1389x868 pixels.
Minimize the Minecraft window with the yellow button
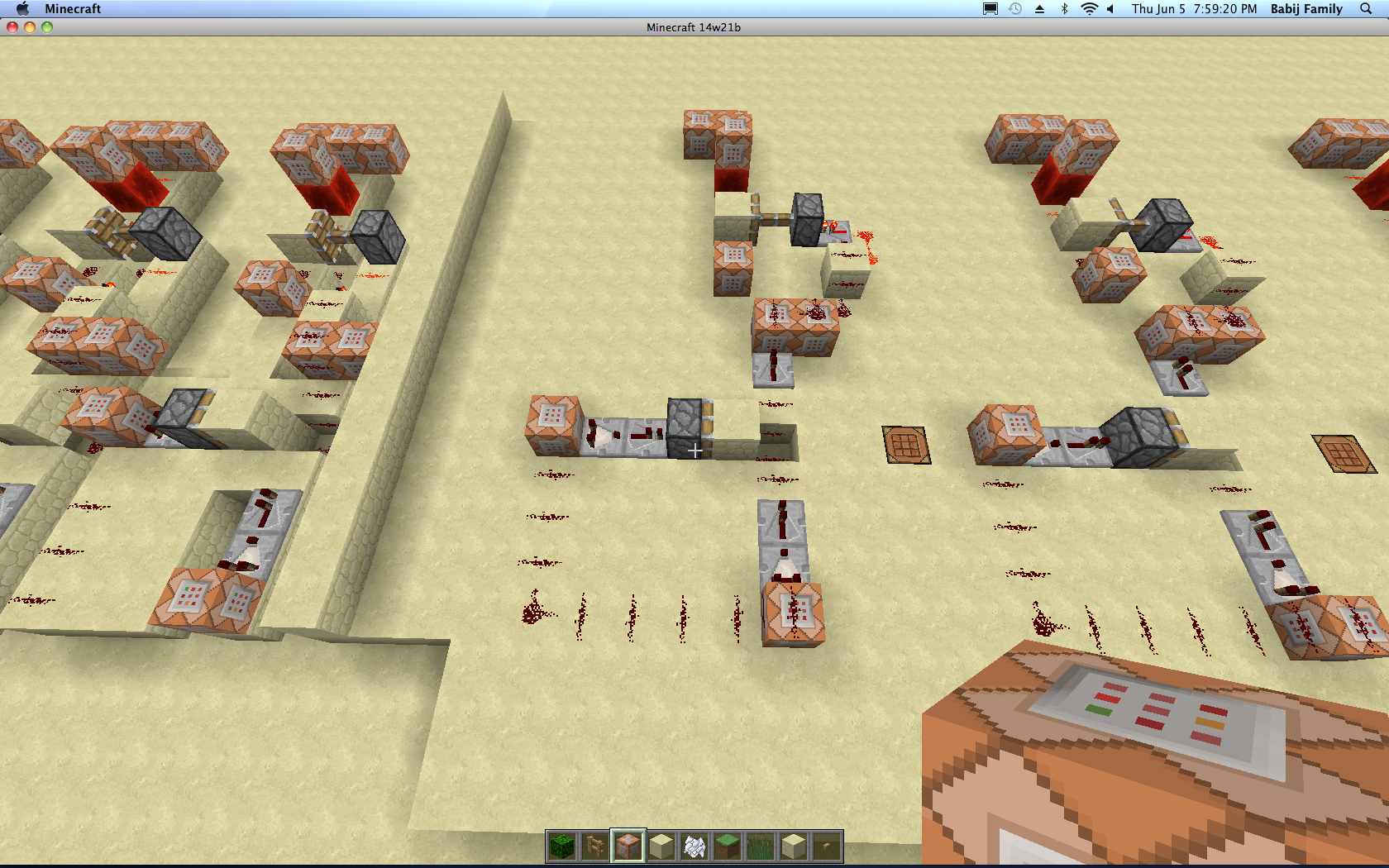pyautogui.click(x=30, y=27)
